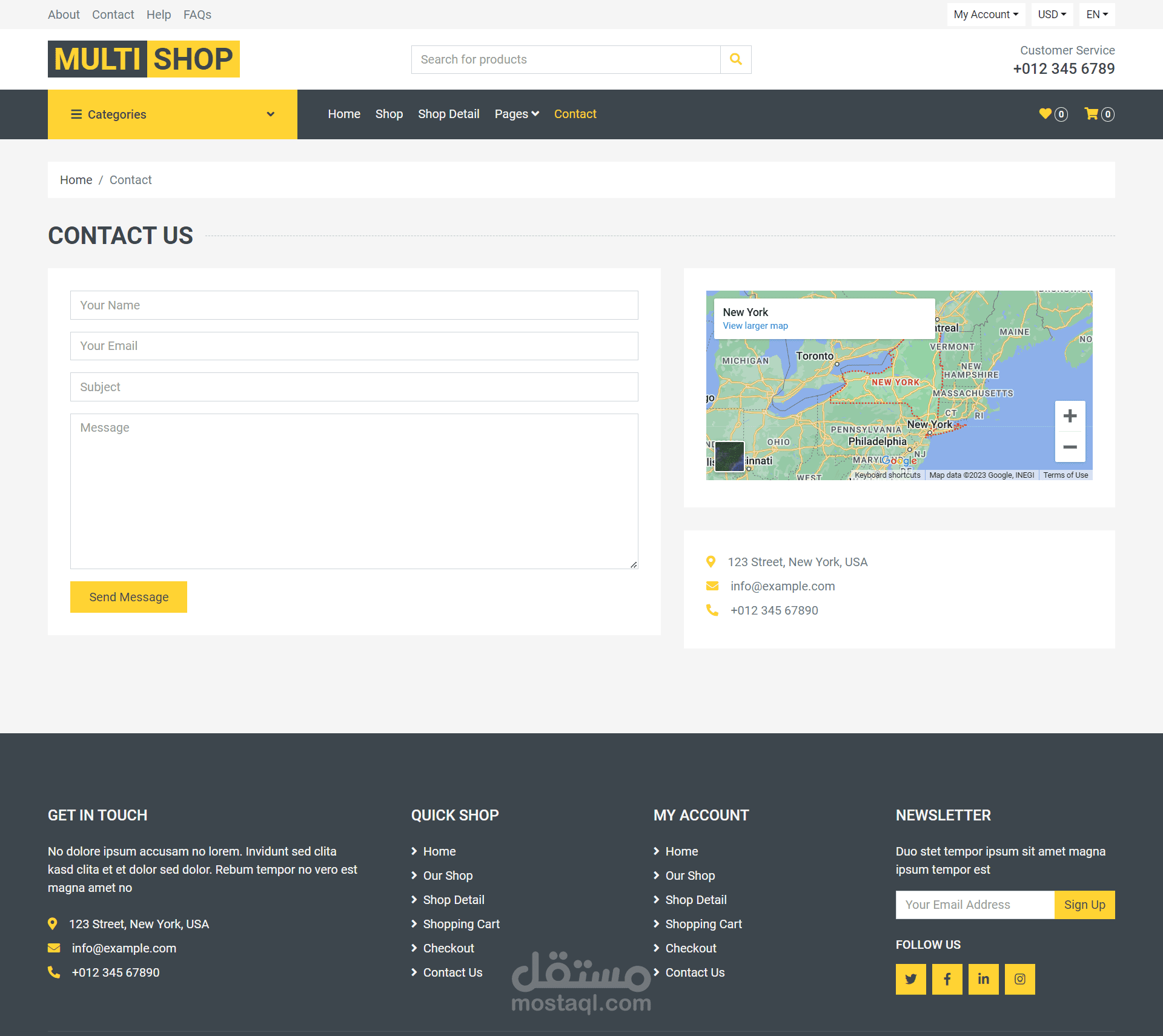Open the Instagram social icon

point(1019,979)
